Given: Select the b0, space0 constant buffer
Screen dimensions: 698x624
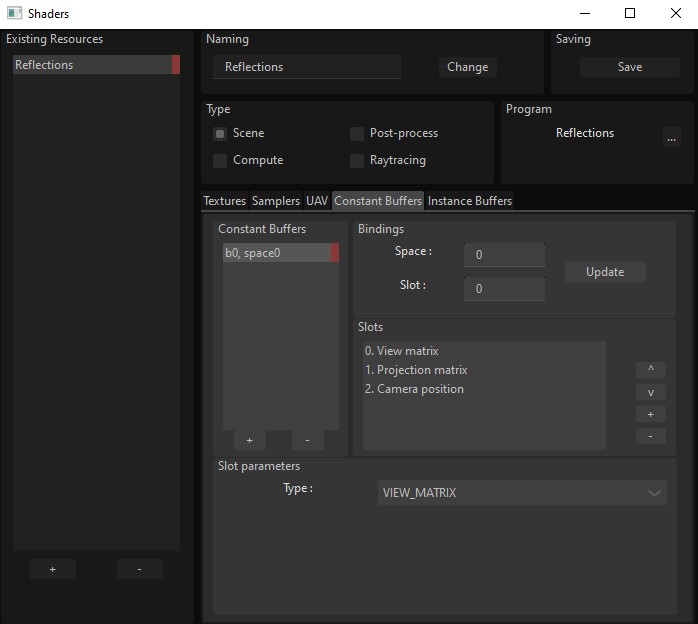Looking at the screenshot, I should pos(281,253).
